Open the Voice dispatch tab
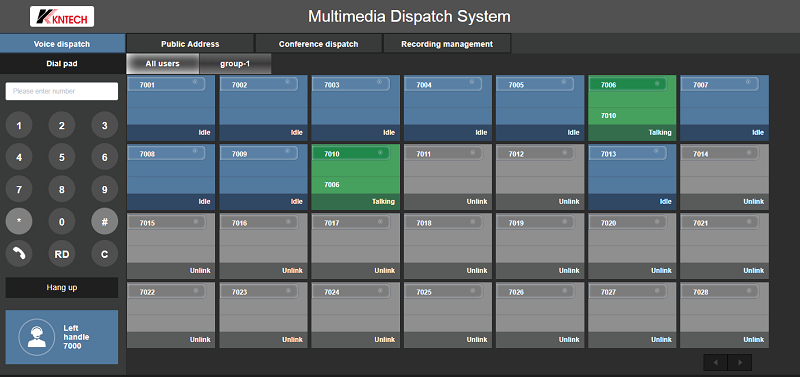 pyautogui.click(x=62, y=43)
